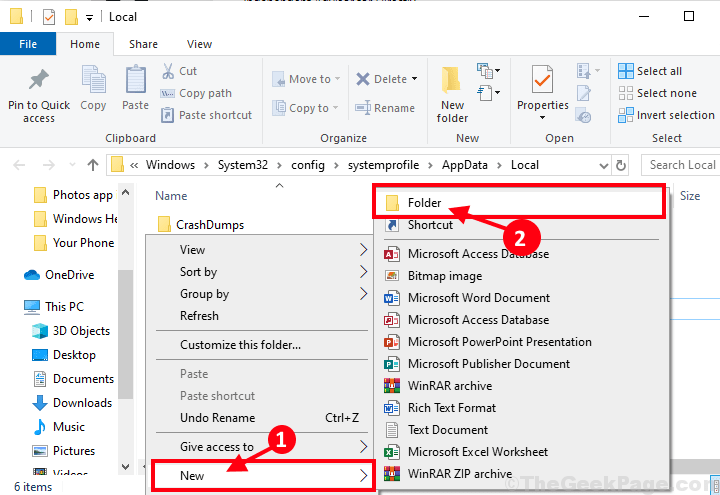720x495 pixels.
Task: Switch to the Share tab
Action: click(x=143, y=44)
